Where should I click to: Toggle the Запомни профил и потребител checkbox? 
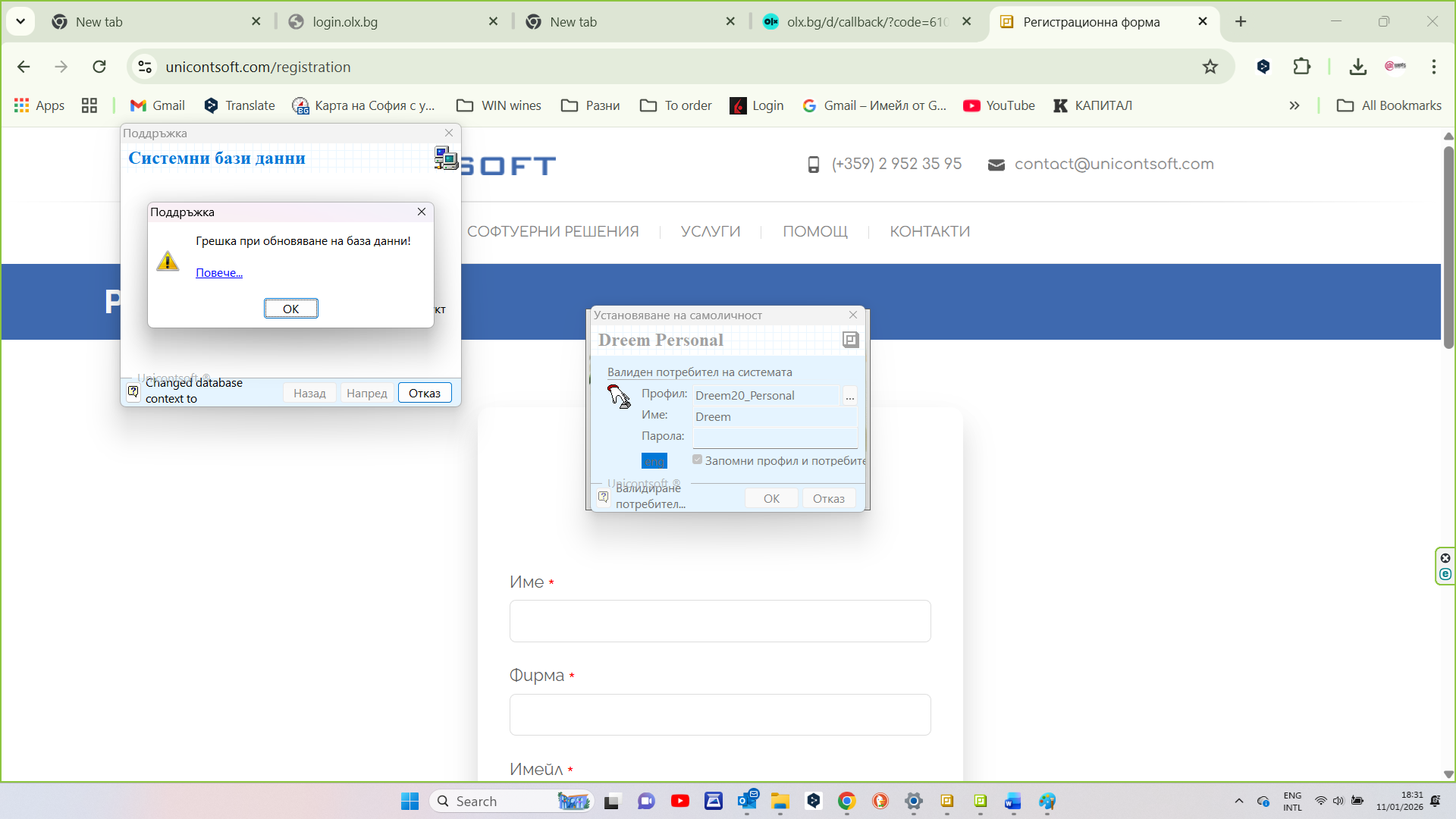[697, 460]
